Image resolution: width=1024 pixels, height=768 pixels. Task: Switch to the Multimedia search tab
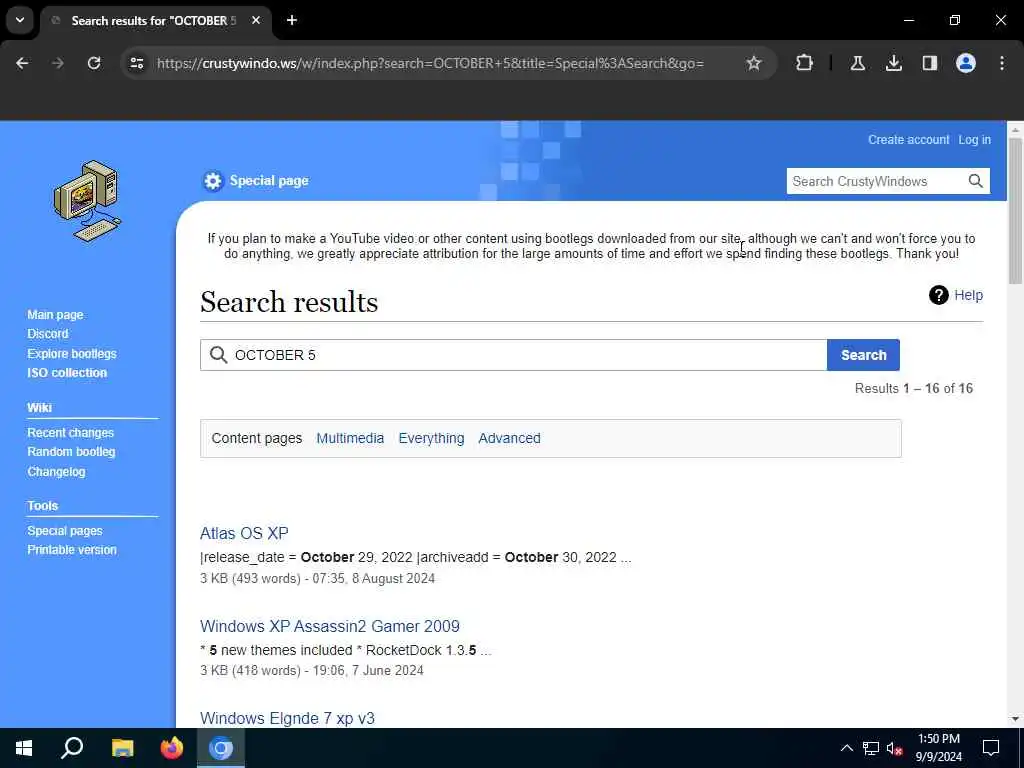pos(350,438)
